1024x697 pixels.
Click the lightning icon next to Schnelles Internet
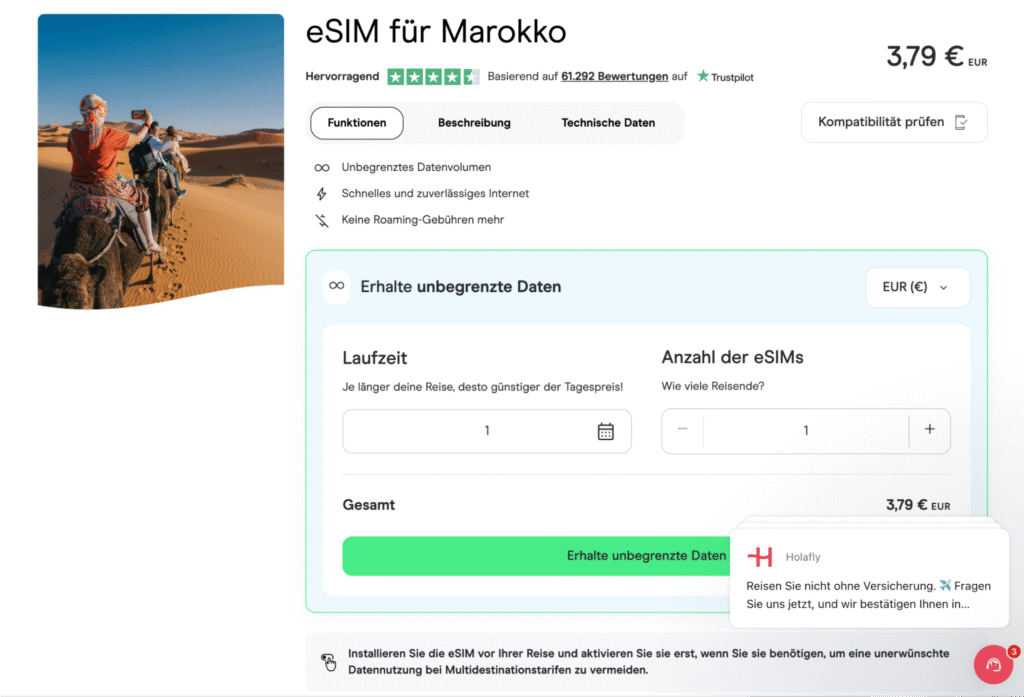coord(322,193)
